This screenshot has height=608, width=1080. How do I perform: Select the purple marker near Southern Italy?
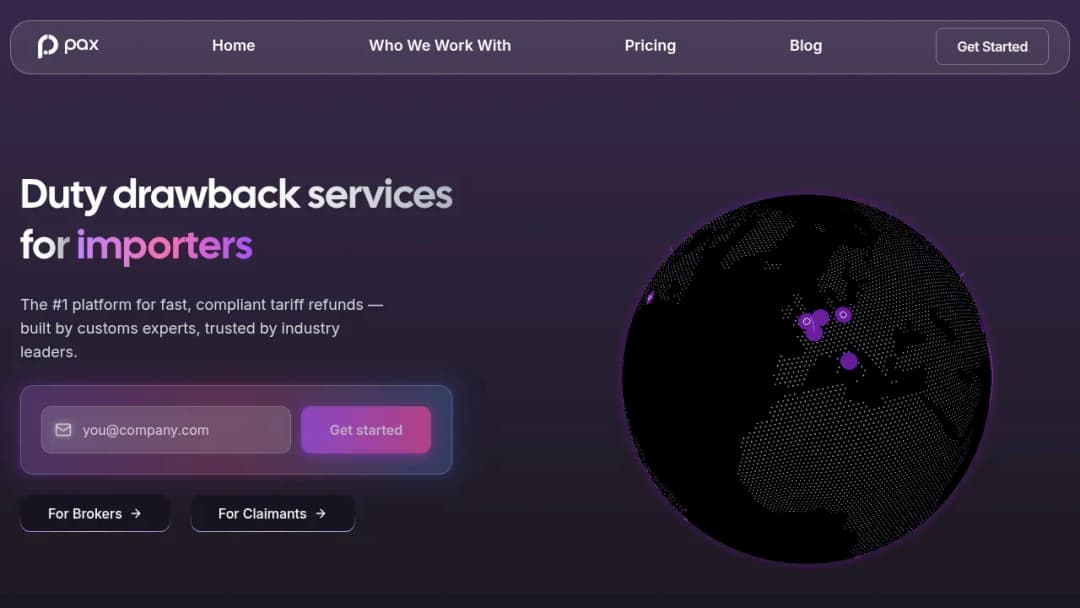coord(849,361)
